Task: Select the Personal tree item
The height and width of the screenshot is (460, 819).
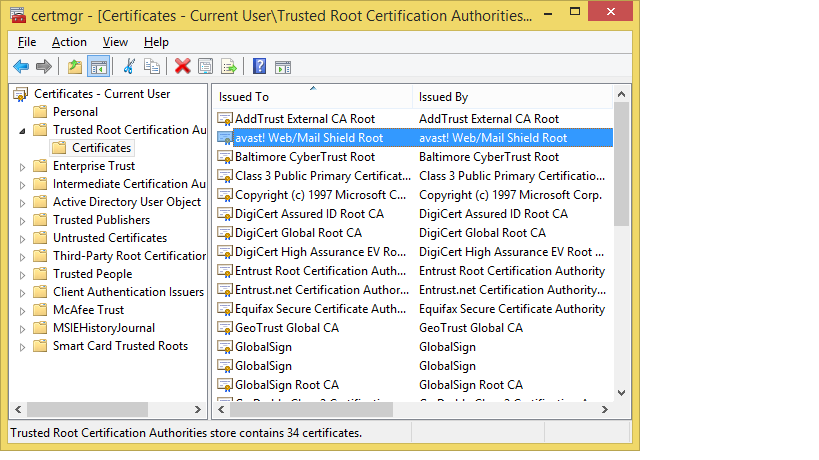Action: point(75,112)
